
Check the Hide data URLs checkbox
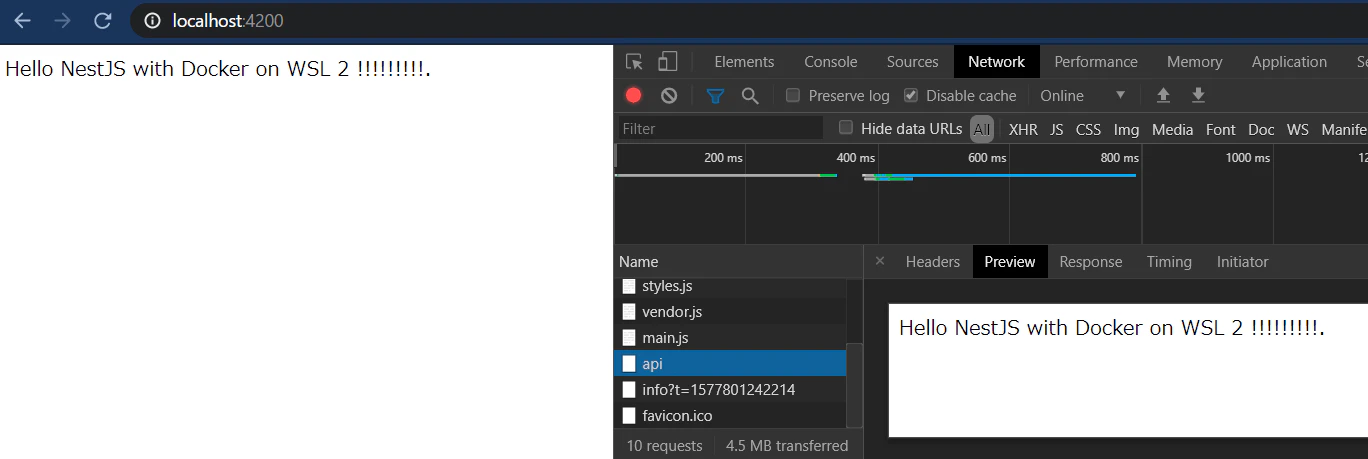click(x=846, y=127)
